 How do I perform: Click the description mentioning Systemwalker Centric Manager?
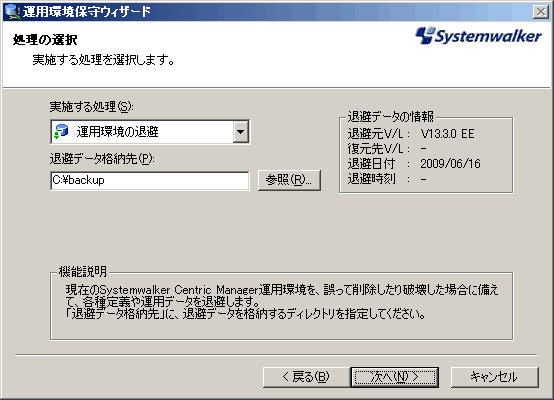pos(282,301)
